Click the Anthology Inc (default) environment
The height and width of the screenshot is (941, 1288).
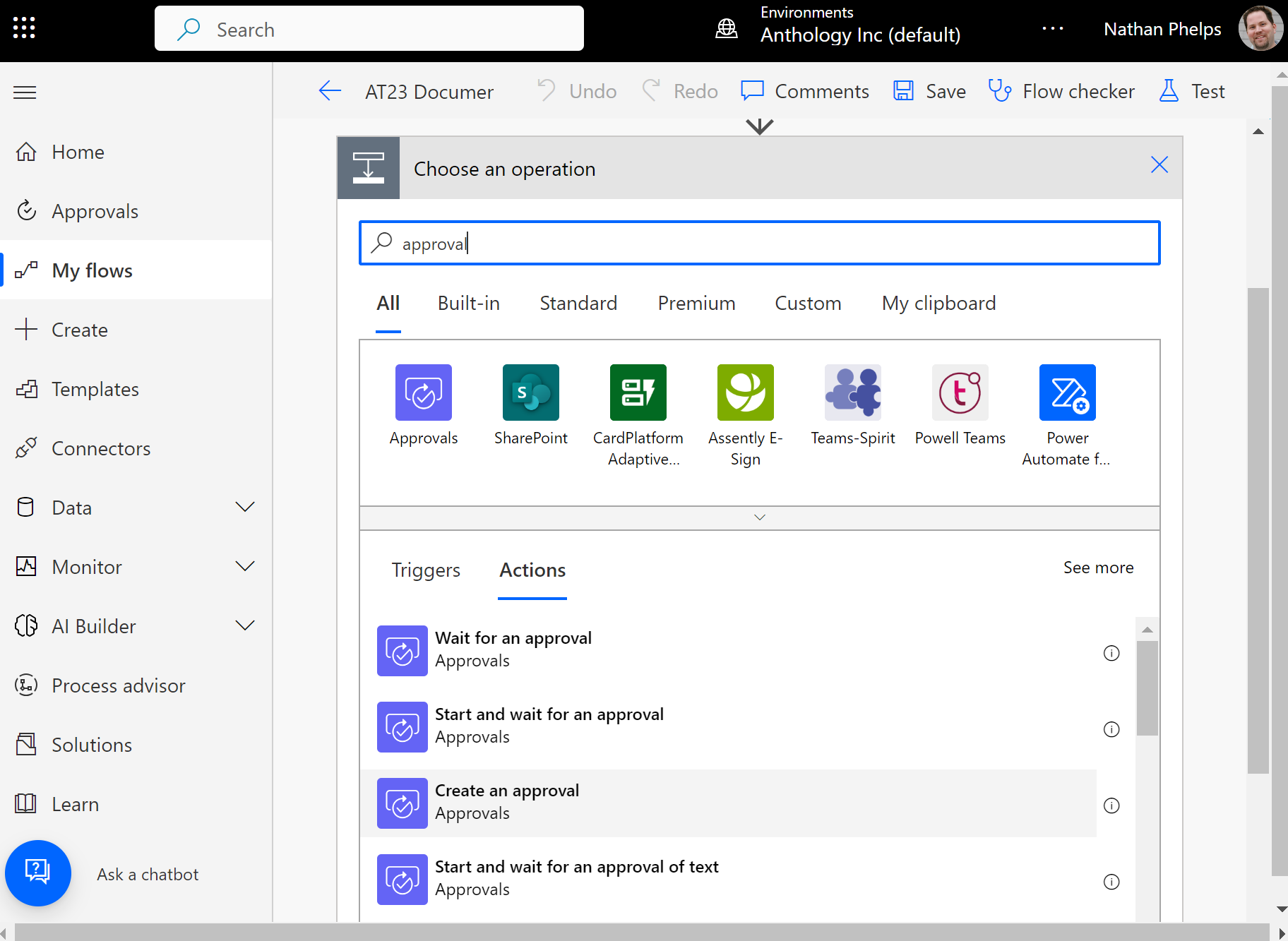pyautogui.click(x=860, y=35)
